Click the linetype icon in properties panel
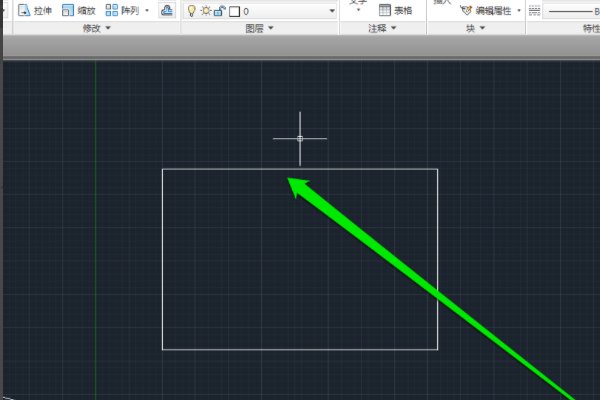This screenshot has height=400, width=600. pos(534,10)
